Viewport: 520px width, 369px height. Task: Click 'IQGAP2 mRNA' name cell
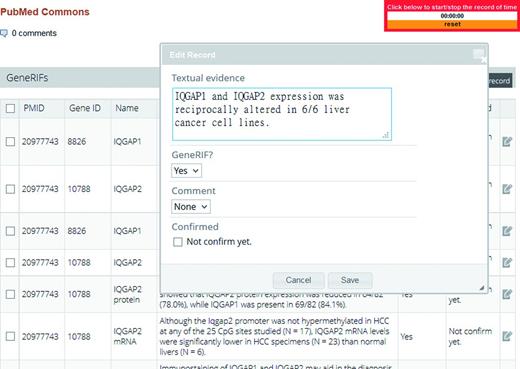pyautogui.click(x=128, y=336)
